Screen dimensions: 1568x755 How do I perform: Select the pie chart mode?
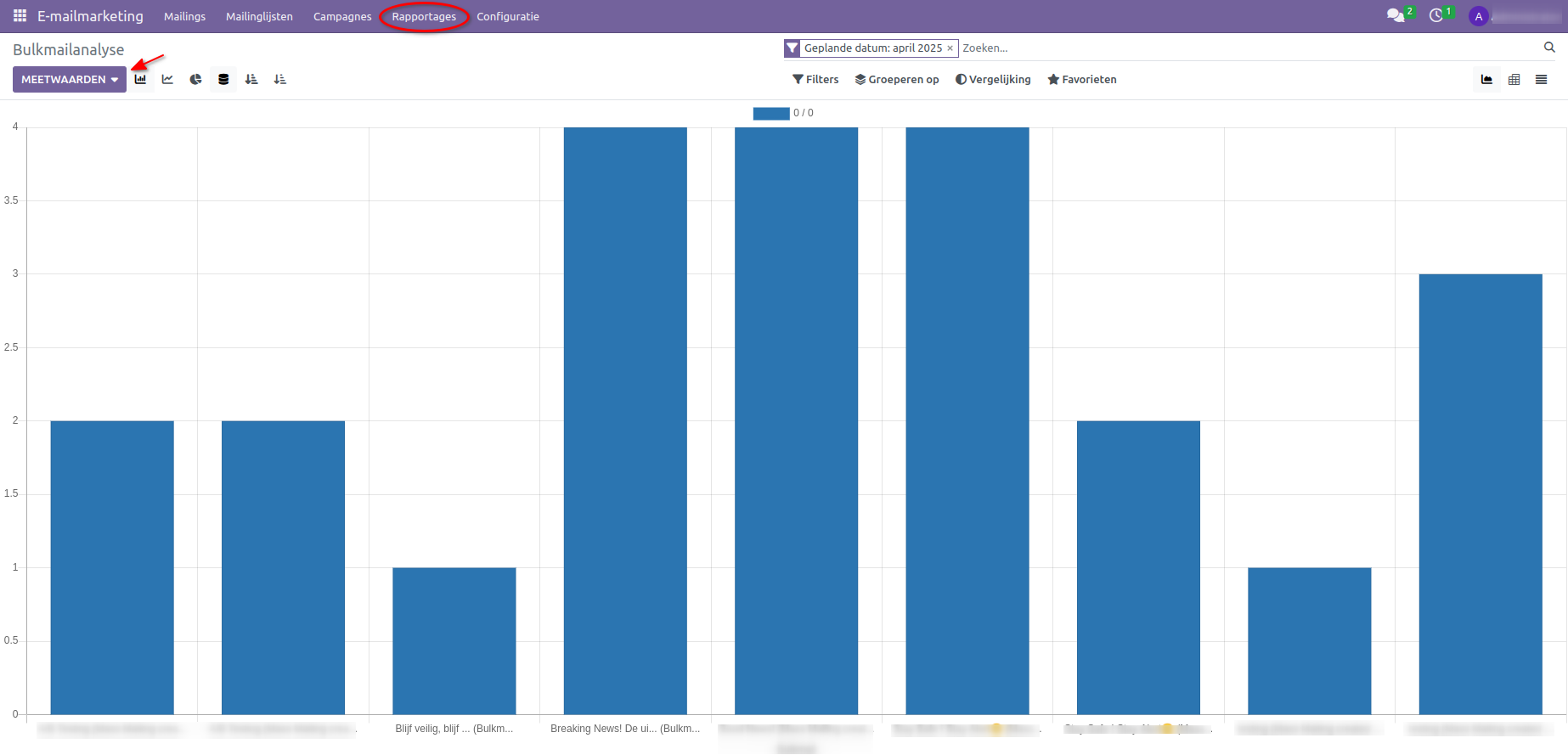[195, 79]
